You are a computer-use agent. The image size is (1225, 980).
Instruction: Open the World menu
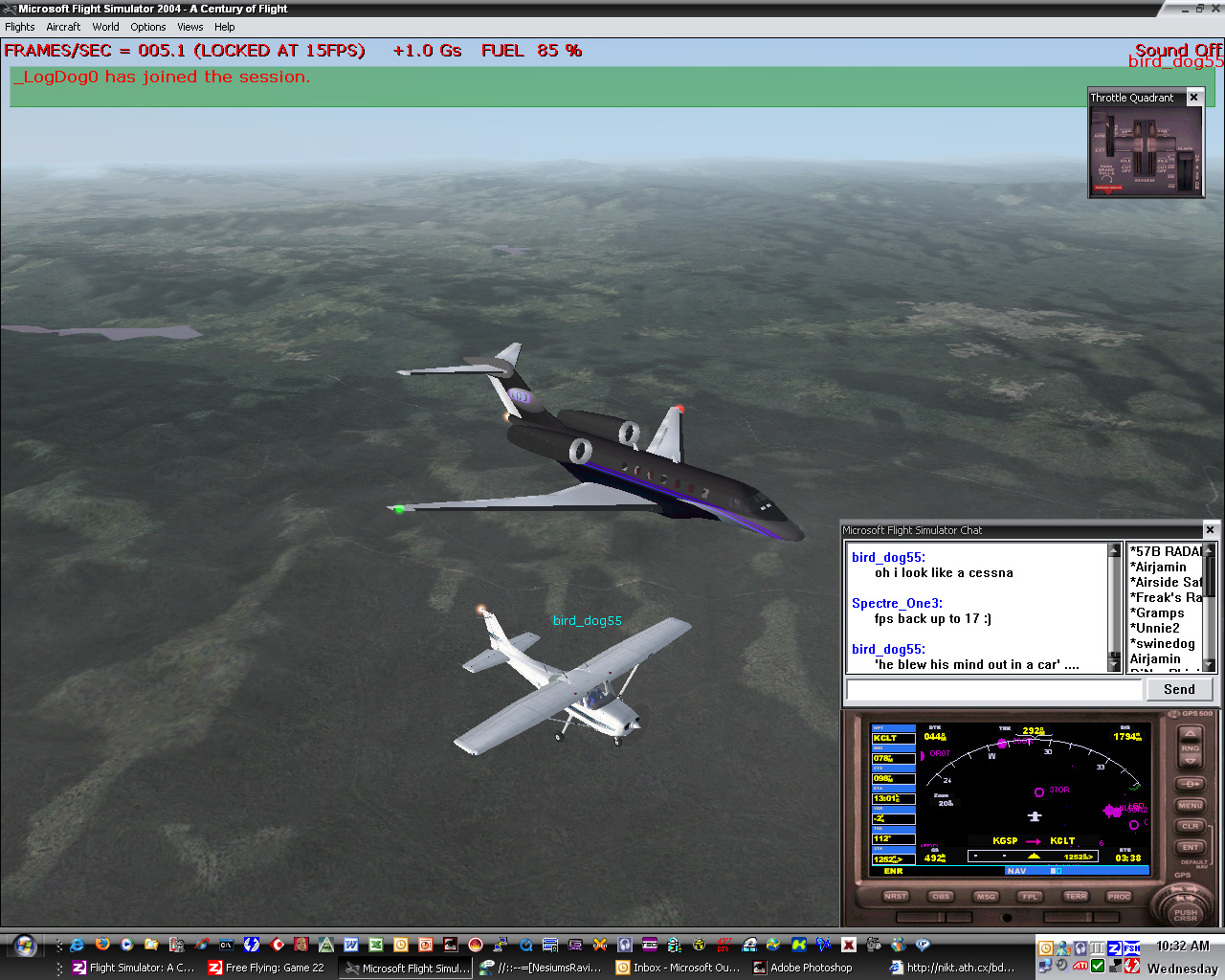(x=105, y=27)
